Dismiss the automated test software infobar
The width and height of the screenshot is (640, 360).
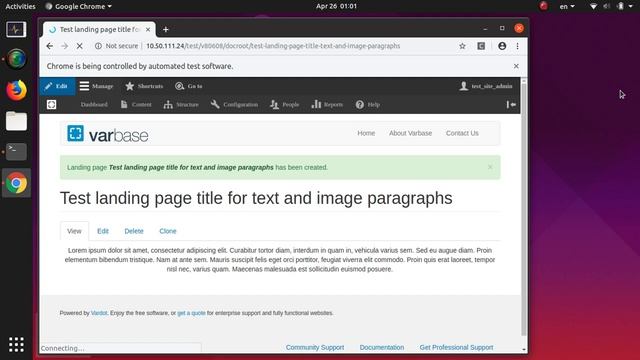(x=516, y=66)
